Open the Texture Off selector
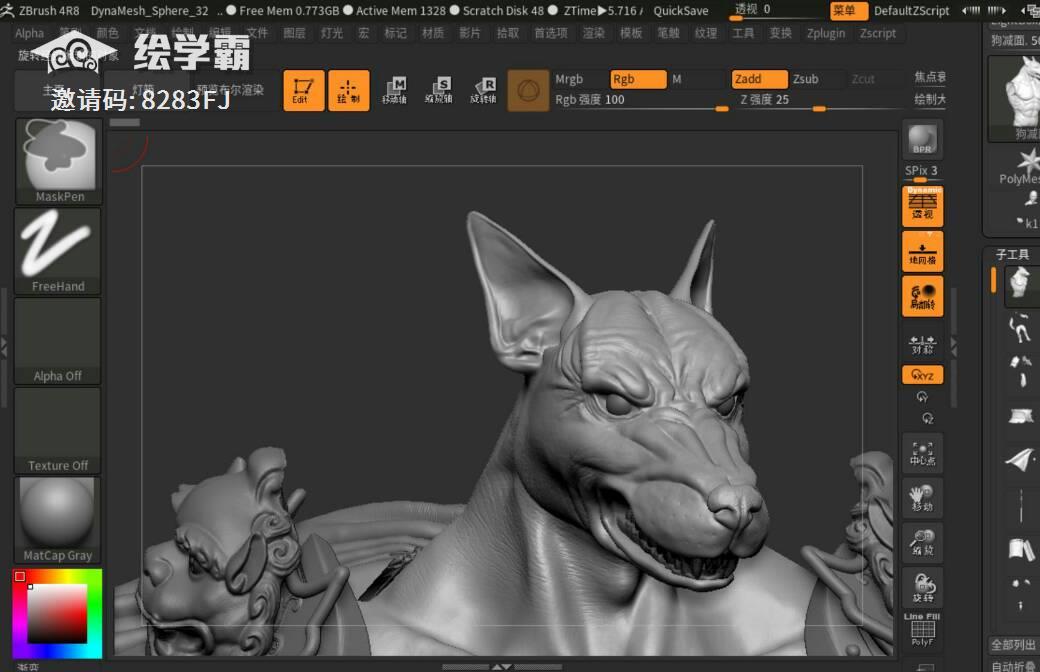Viewport: 1040px width, 672px height. [58, 431]
